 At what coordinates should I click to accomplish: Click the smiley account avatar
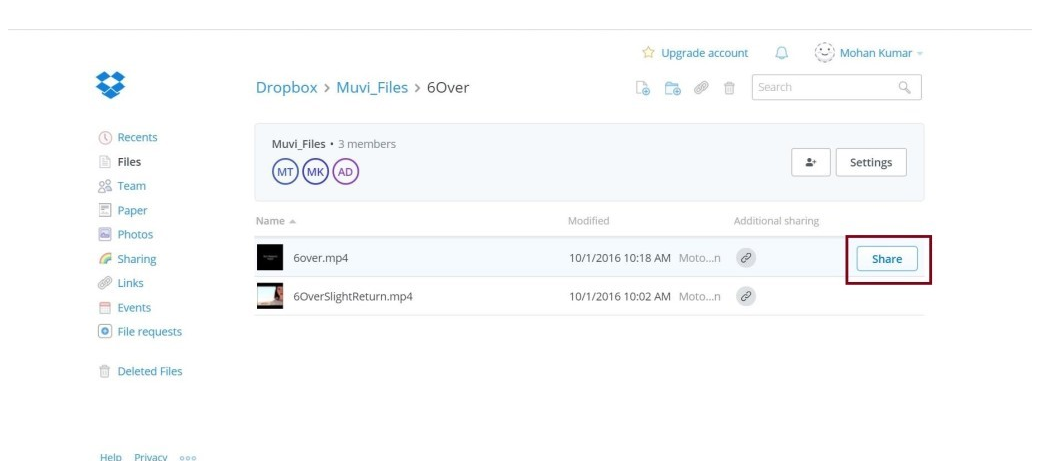pos(824,53)
